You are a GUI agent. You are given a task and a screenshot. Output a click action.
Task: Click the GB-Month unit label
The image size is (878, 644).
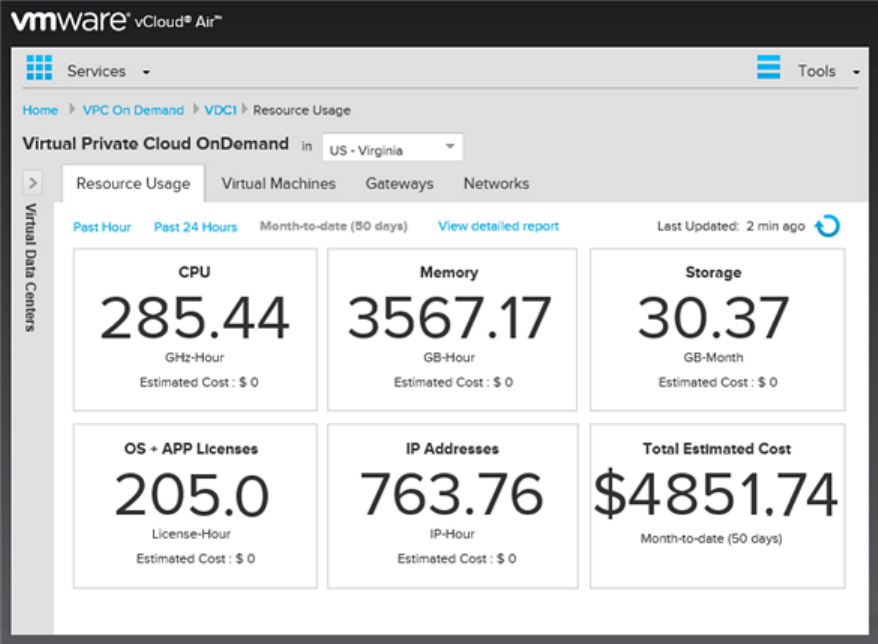713,357
